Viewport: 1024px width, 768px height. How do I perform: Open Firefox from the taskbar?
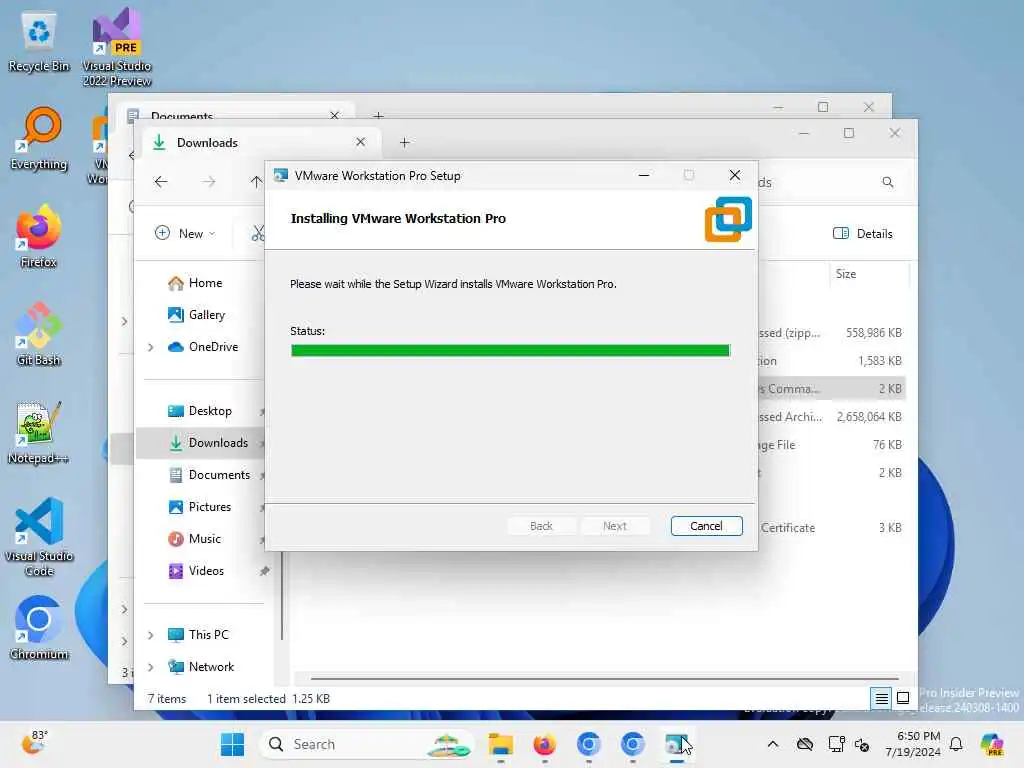pos(545,744)
